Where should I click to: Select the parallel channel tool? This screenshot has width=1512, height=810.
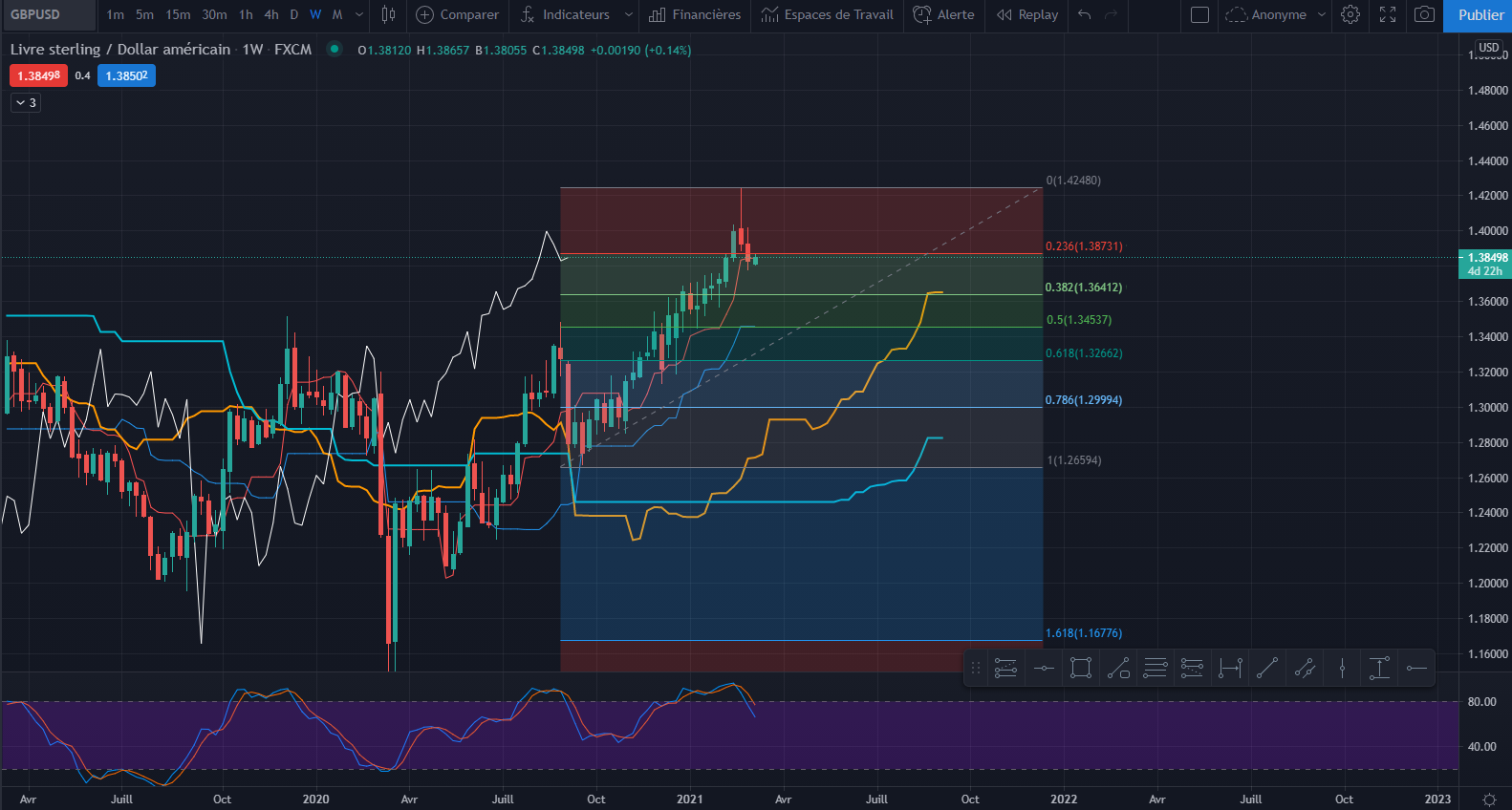[x=1305, y=669]
